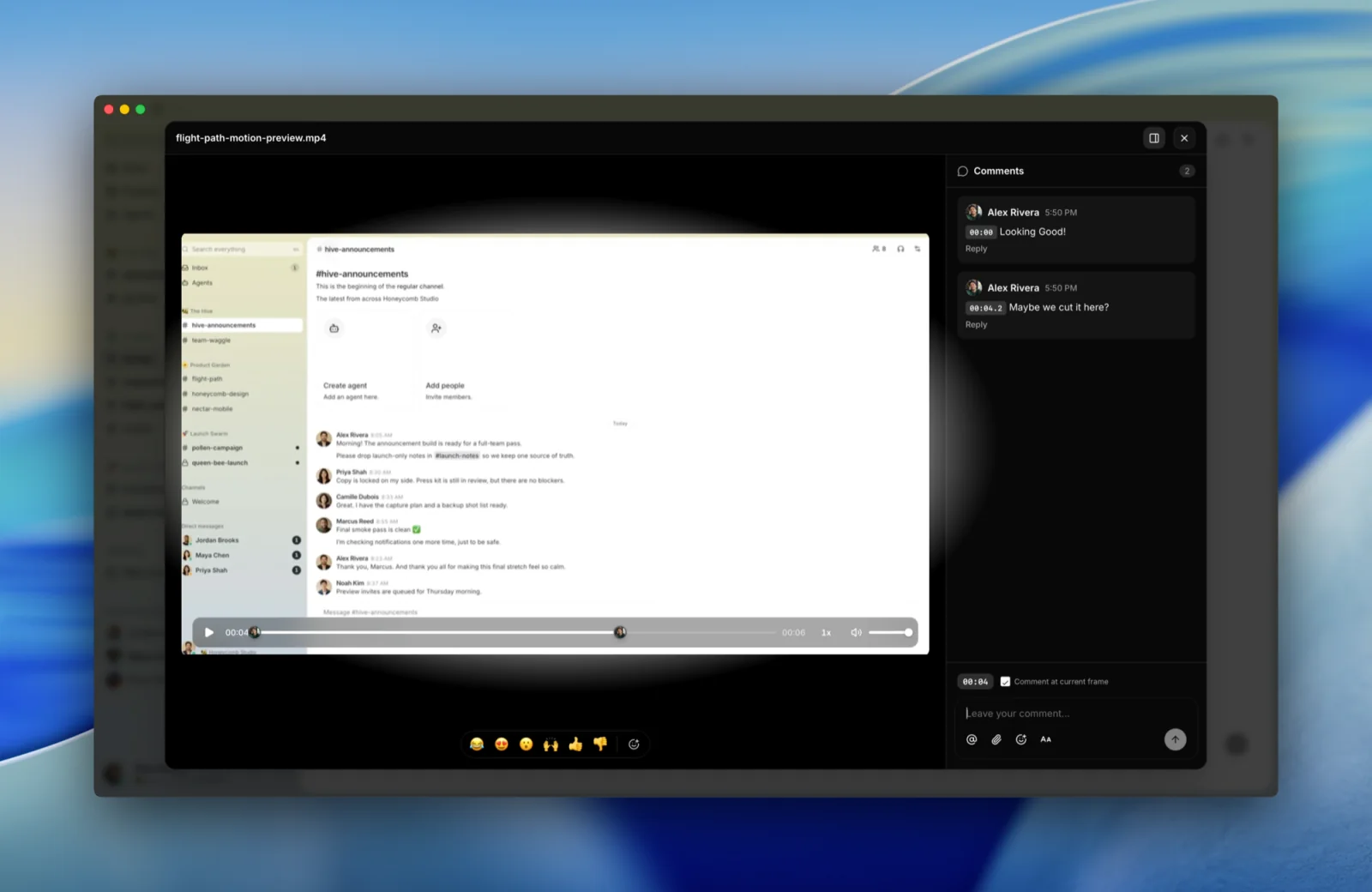Attach a file with the paperclip icon

[x=996, y=739]
